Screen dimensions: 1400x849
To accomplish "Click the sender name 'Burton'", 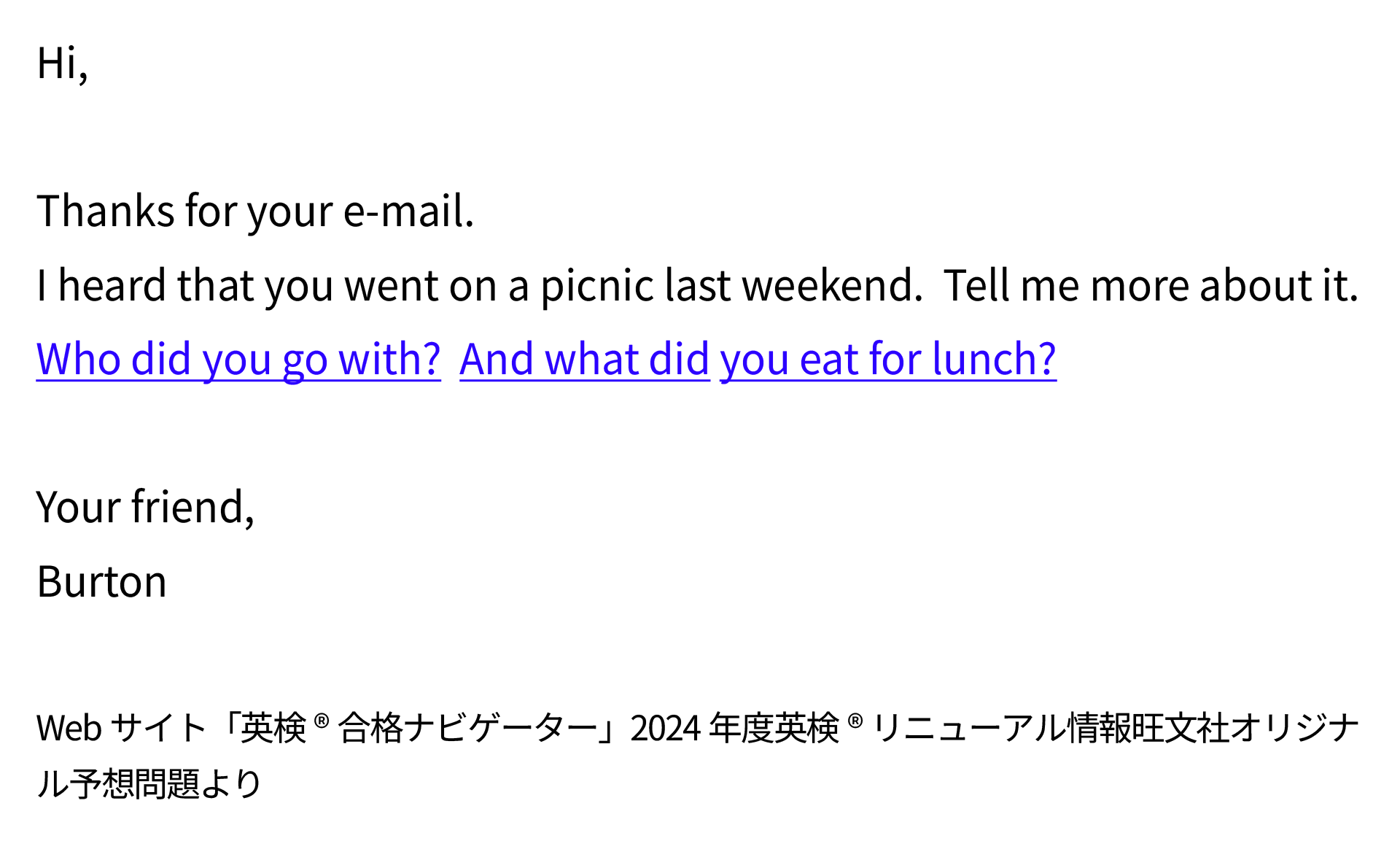I will pyautogui.click(x=101, y=582).
